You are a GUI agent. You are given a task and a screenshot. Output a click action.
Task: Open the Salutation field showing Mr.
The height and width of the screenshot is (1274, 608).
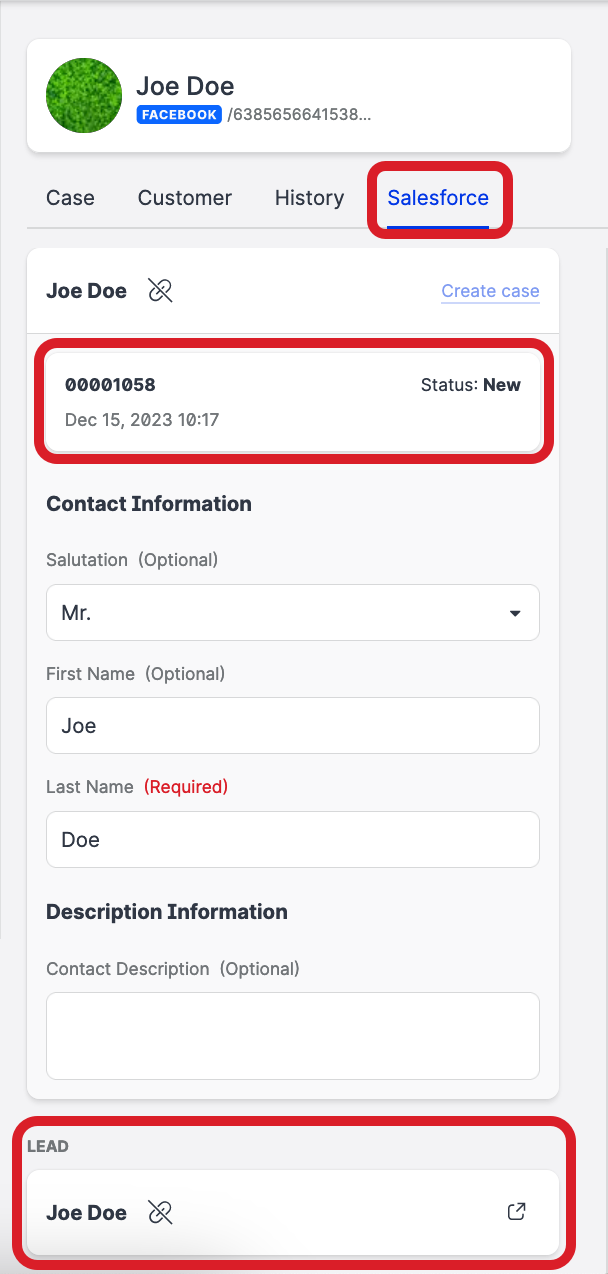280,613
